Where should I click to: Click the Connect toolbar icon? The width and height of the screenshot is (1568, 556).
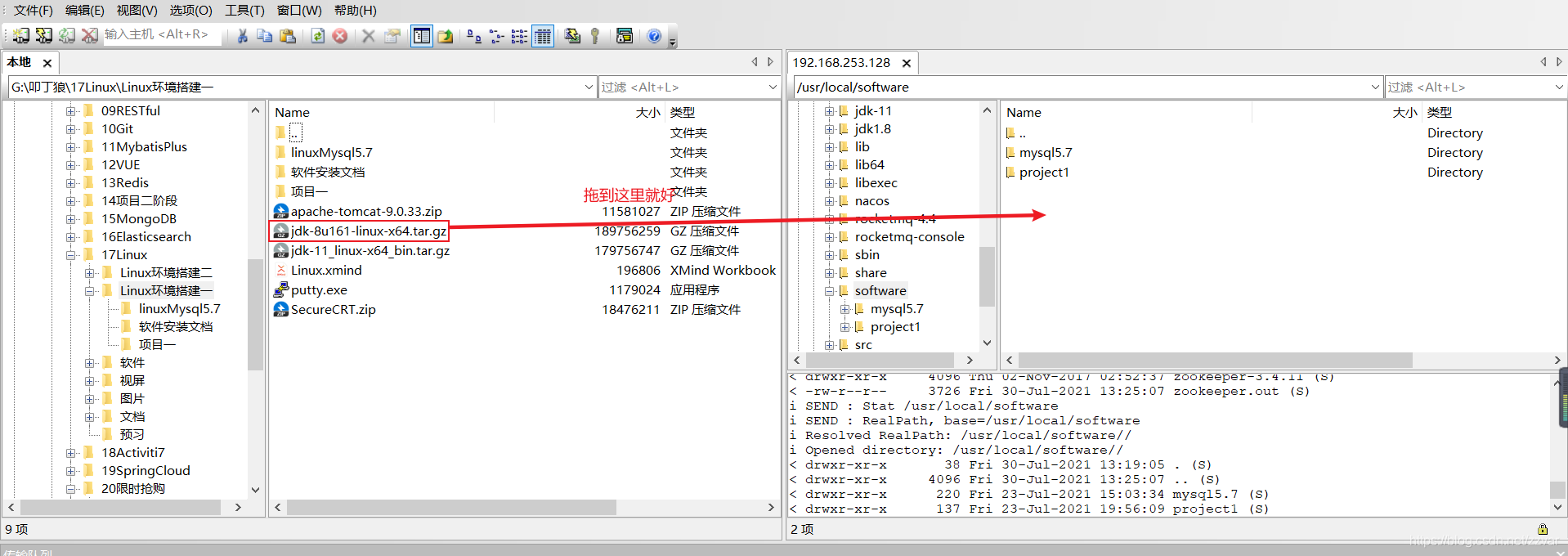pos(20,35)
